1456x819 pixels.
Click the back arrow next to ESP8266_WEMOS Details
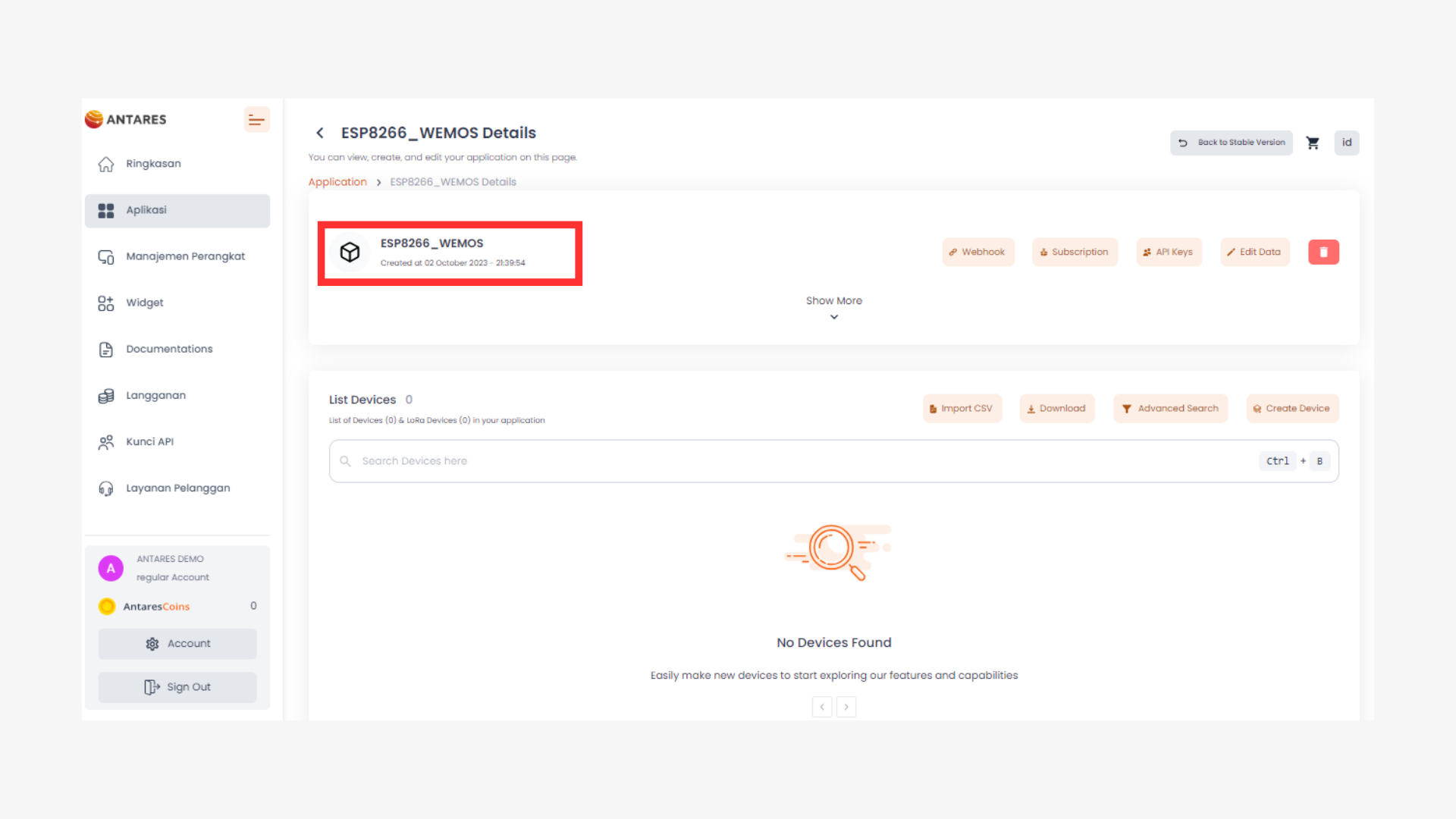(x=320, y=133)
